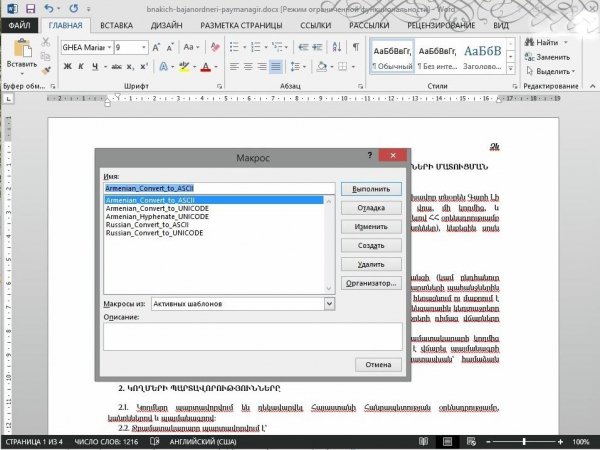
Task: Open the ФАЙЛ tab
Action: (x=19, y=26)
